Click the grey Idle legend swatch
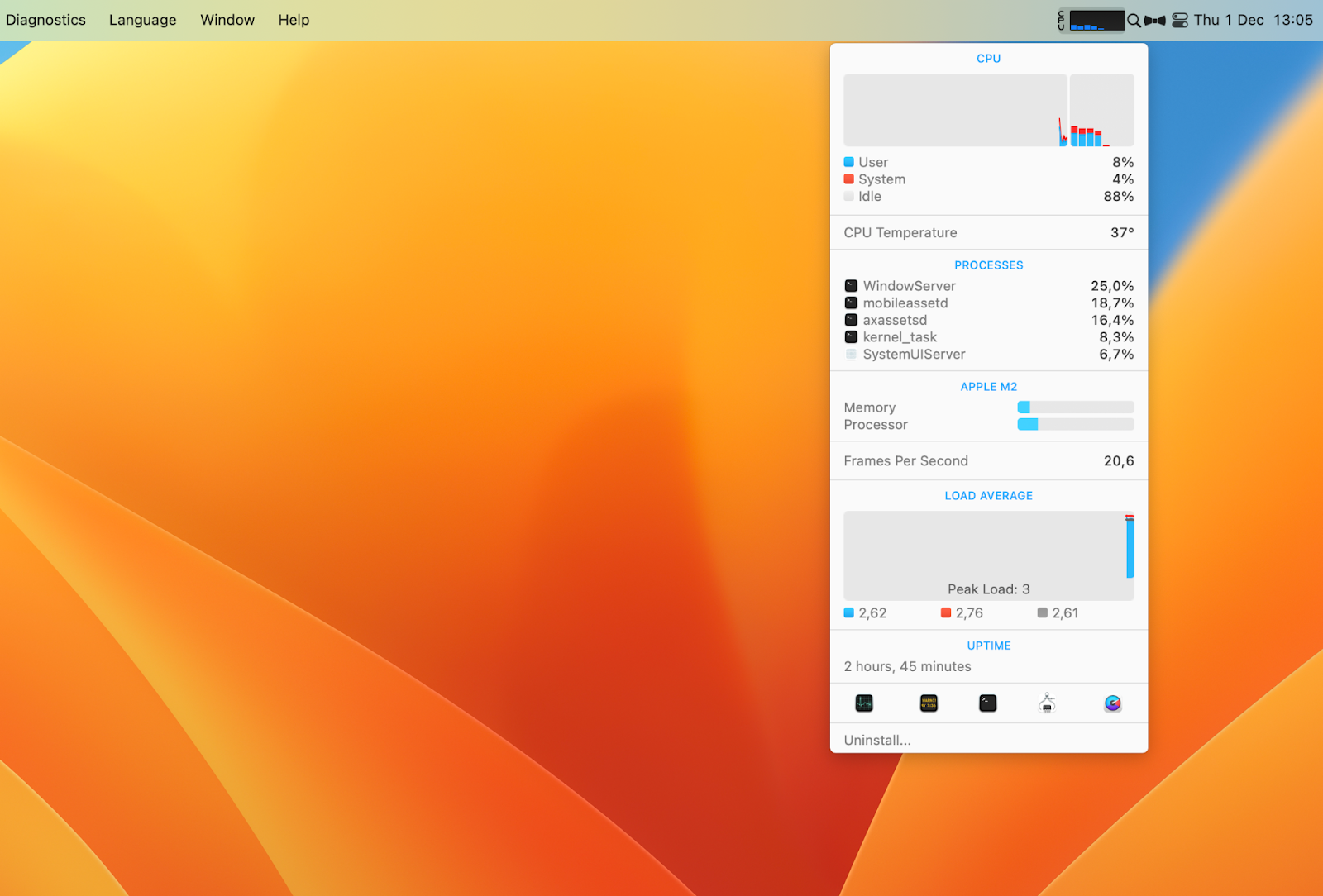This screenshot has height=896, width=1323. (848, 196)
